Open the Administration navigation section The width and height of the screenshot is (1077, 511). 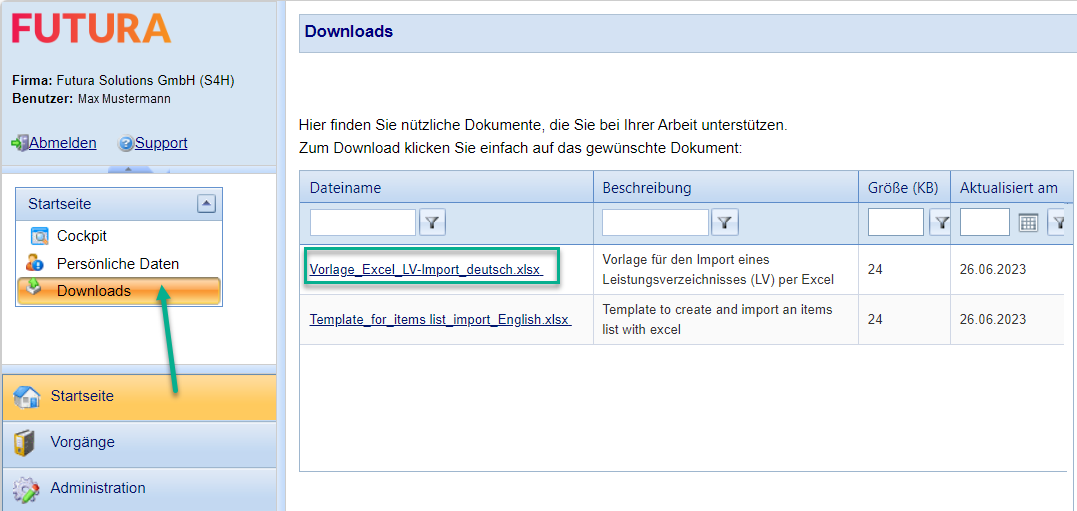(138, 489)
